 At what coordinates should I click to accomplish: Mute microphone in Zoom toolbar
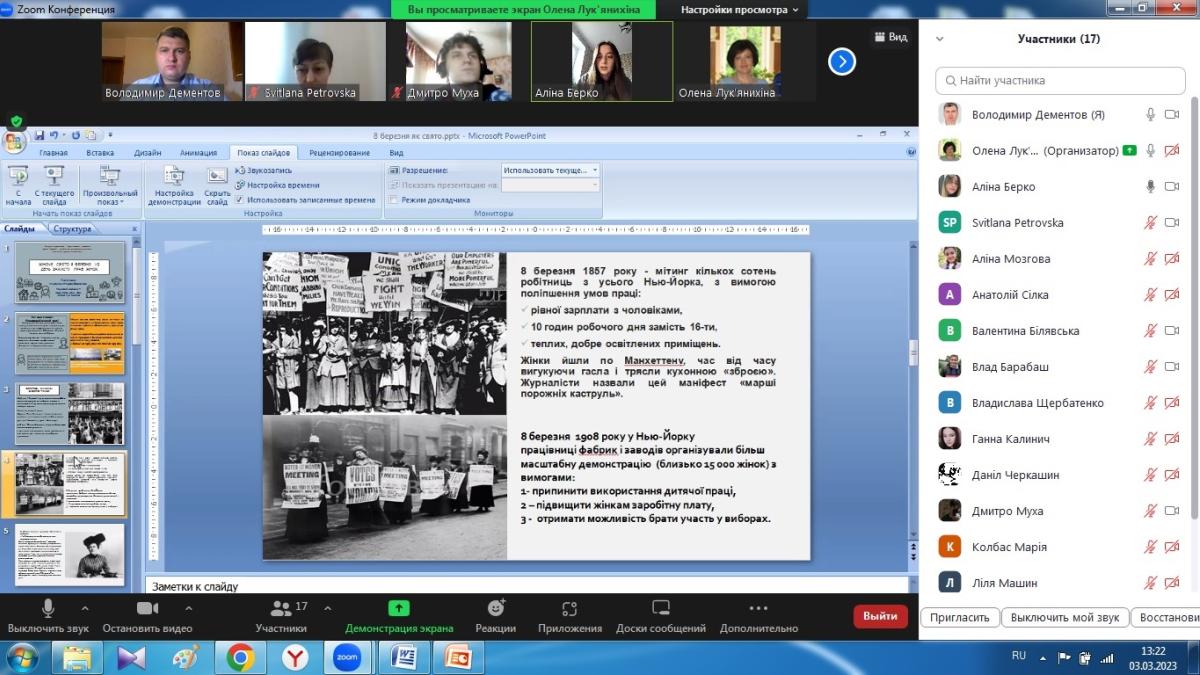point(47,608)
